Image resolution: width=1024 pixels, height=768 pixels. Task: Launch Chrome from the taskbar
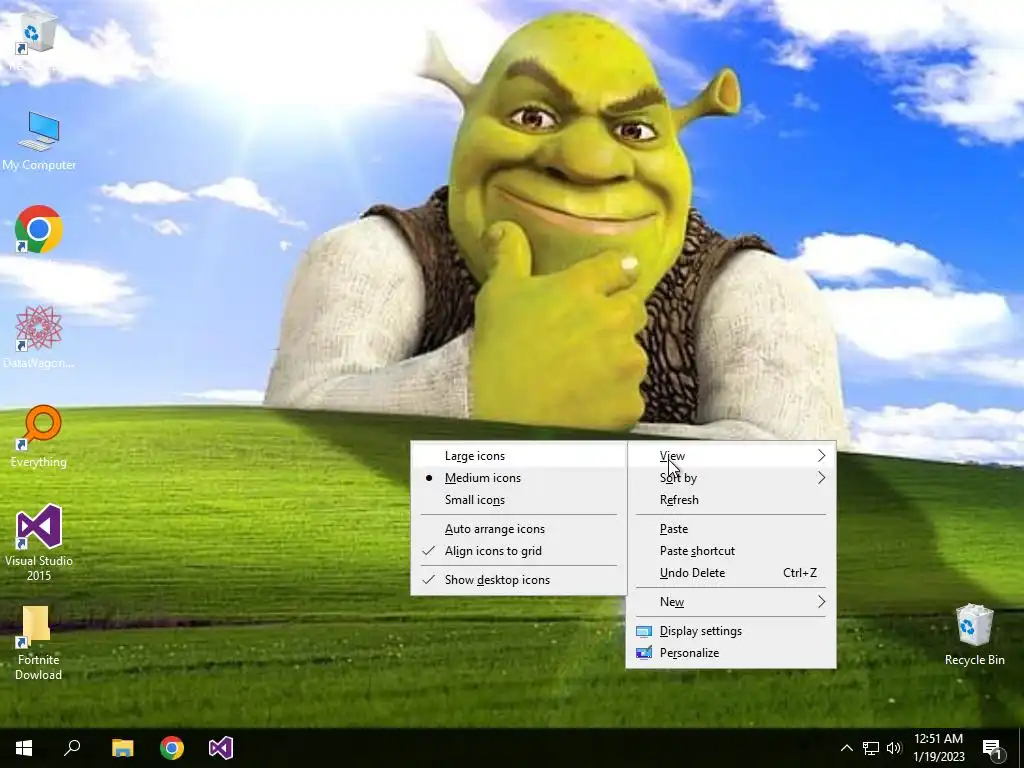(172, 748)
